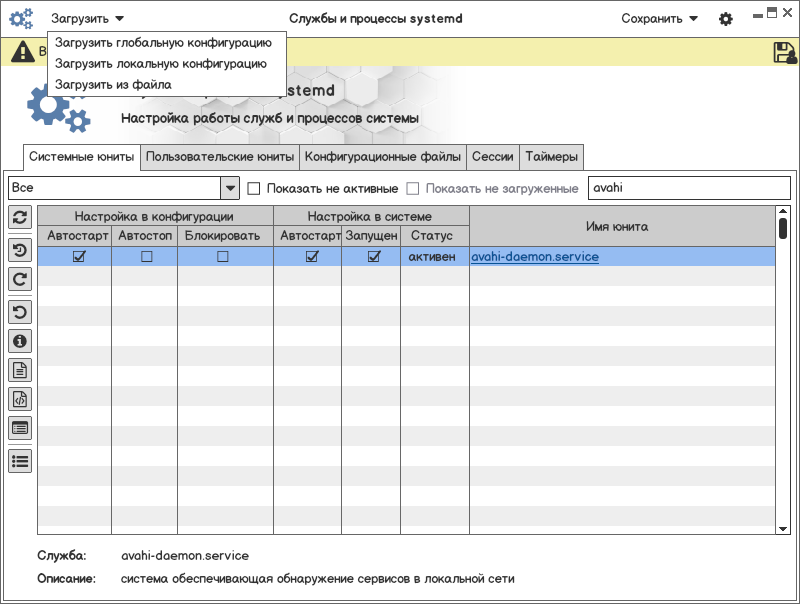Click the history clock-arrow icon in sidebar

point(20,250)
